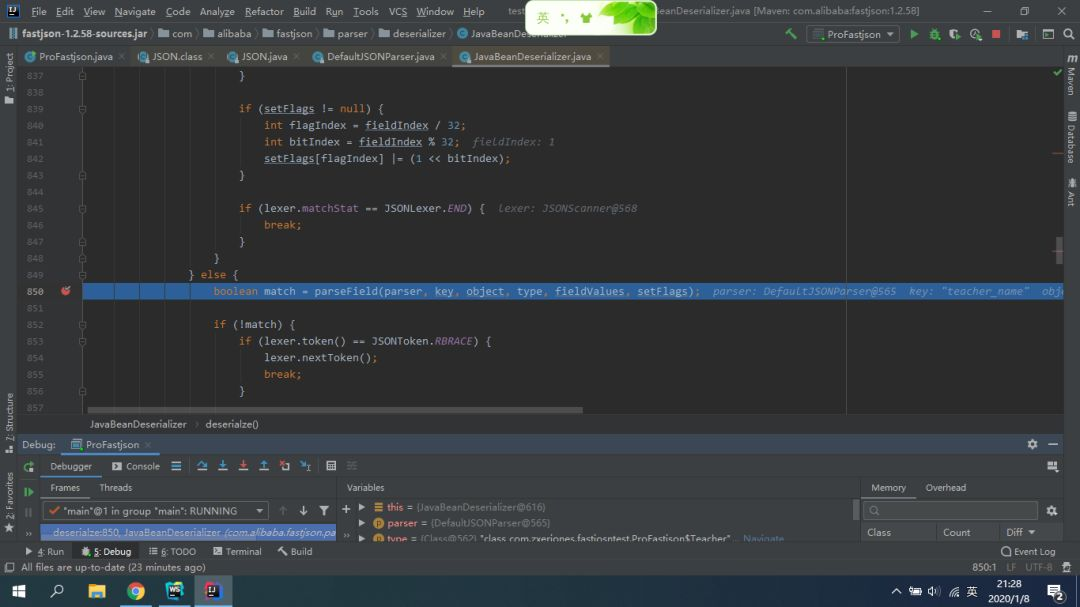Screen dimensions: 1080x607
Task: Open Memory view settings gear
Action: (1052, 511)
